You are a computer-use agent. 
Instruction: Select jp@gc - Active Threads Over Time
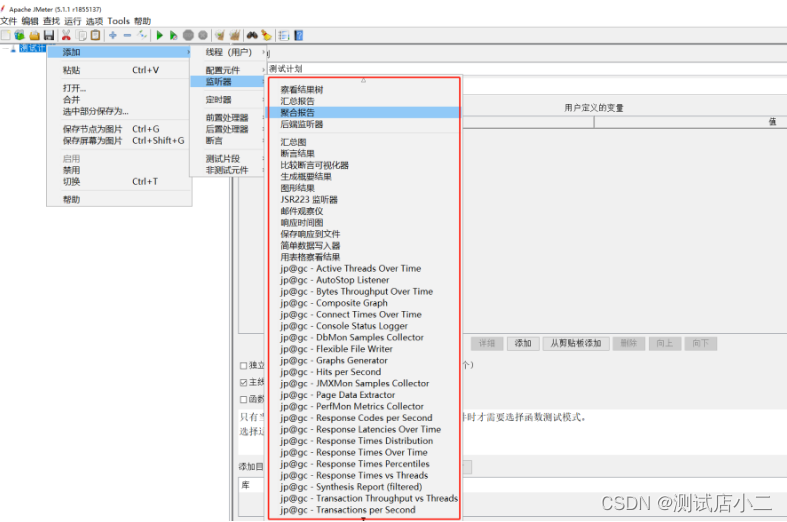pos(364,269)
